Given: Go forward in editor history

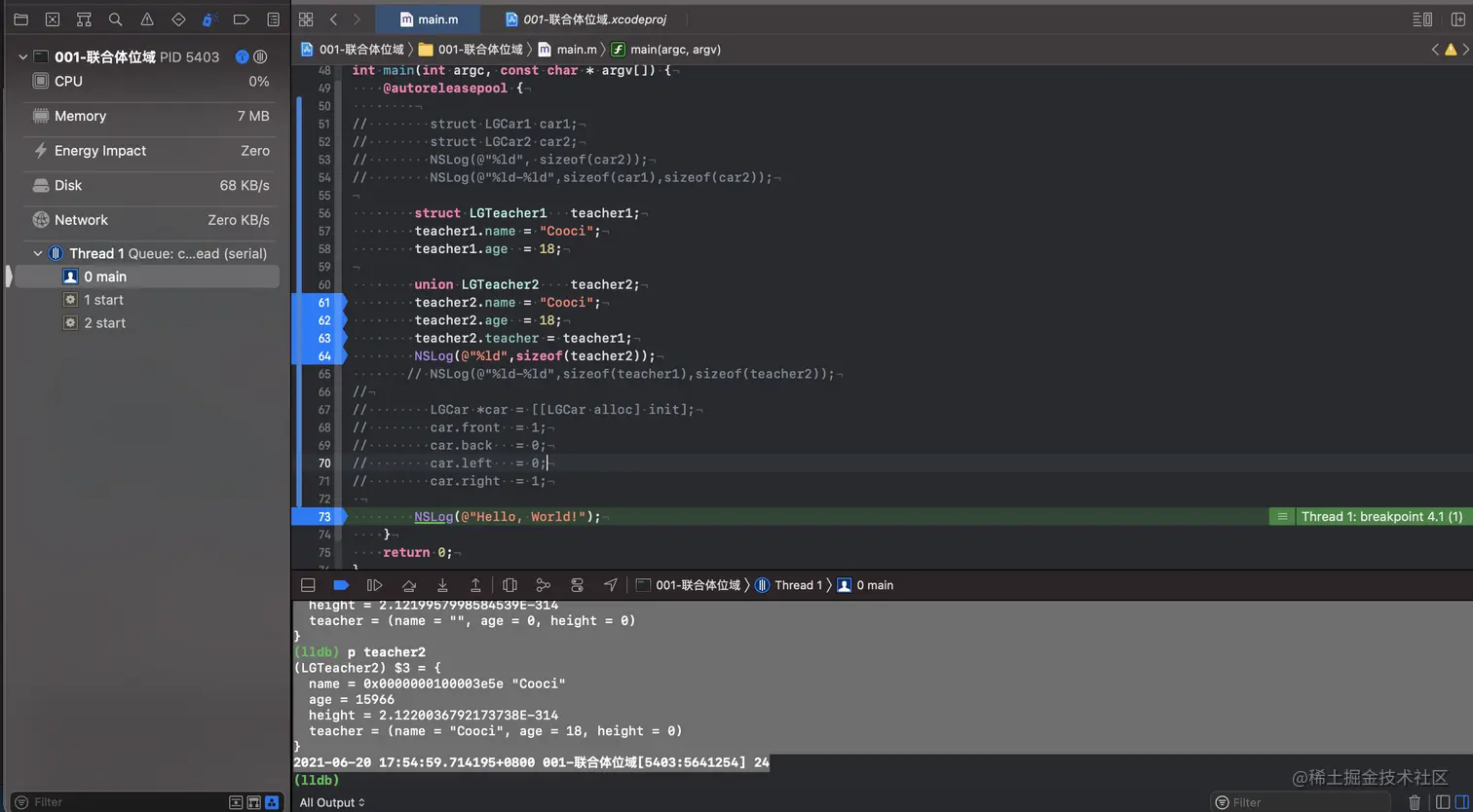Looking at the screenshot, I should coord(357,19).
